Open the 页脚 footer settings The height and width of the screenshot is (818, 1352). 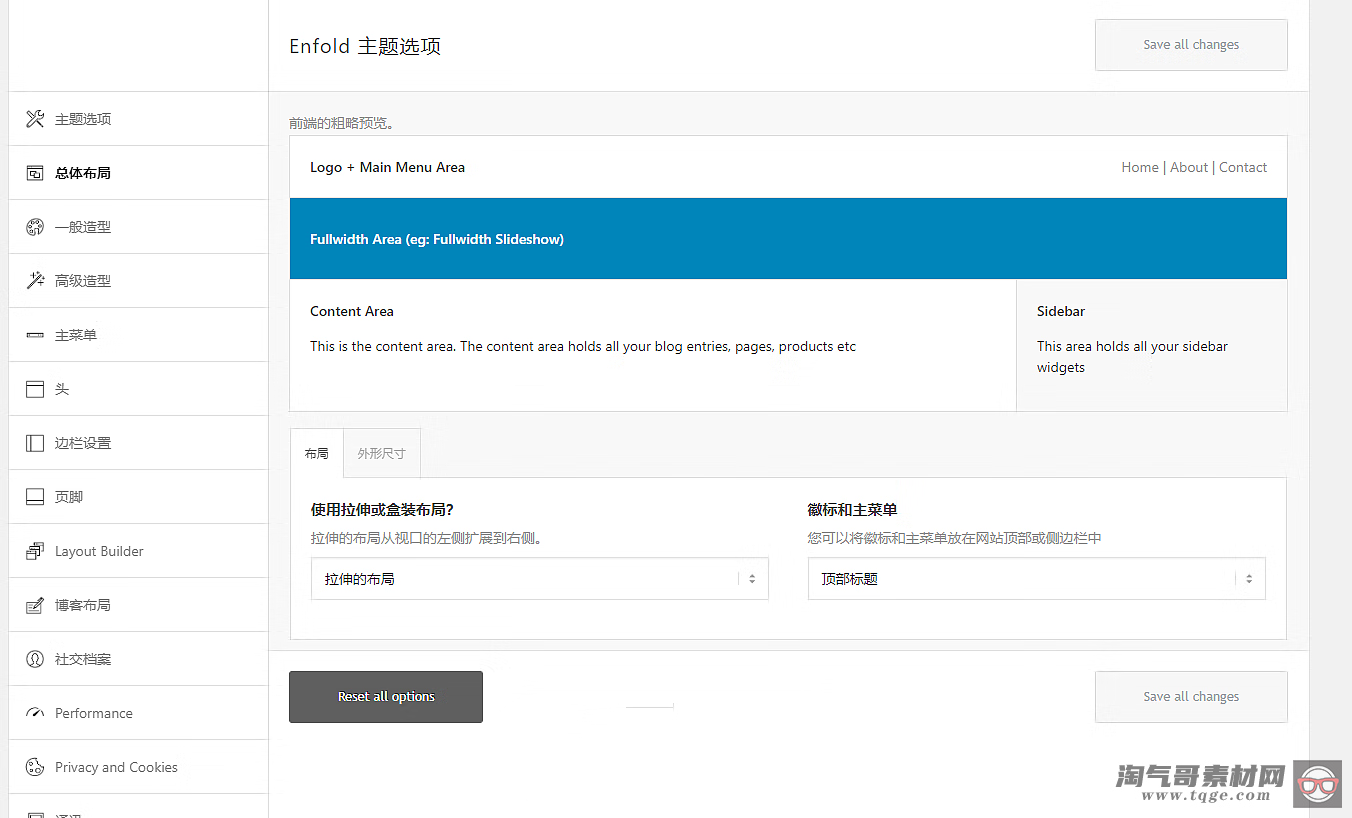tap(138, 497)
